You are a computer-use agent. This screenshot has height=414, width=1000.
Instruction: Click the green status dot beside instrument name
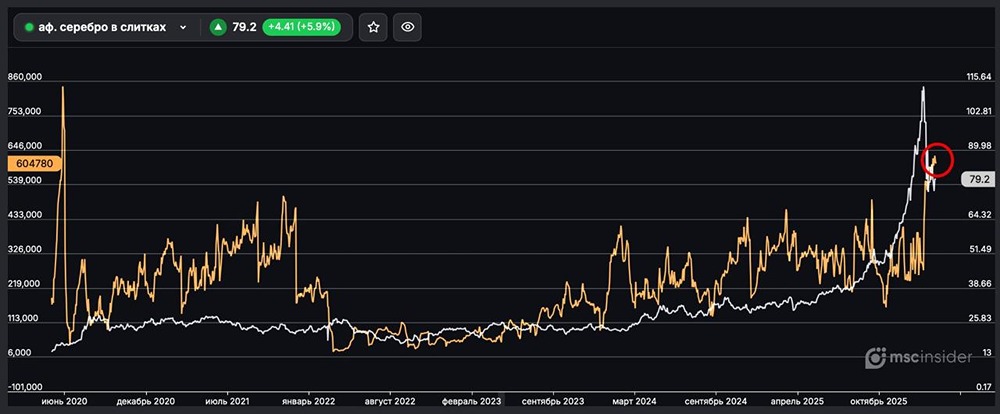point(29,28)
